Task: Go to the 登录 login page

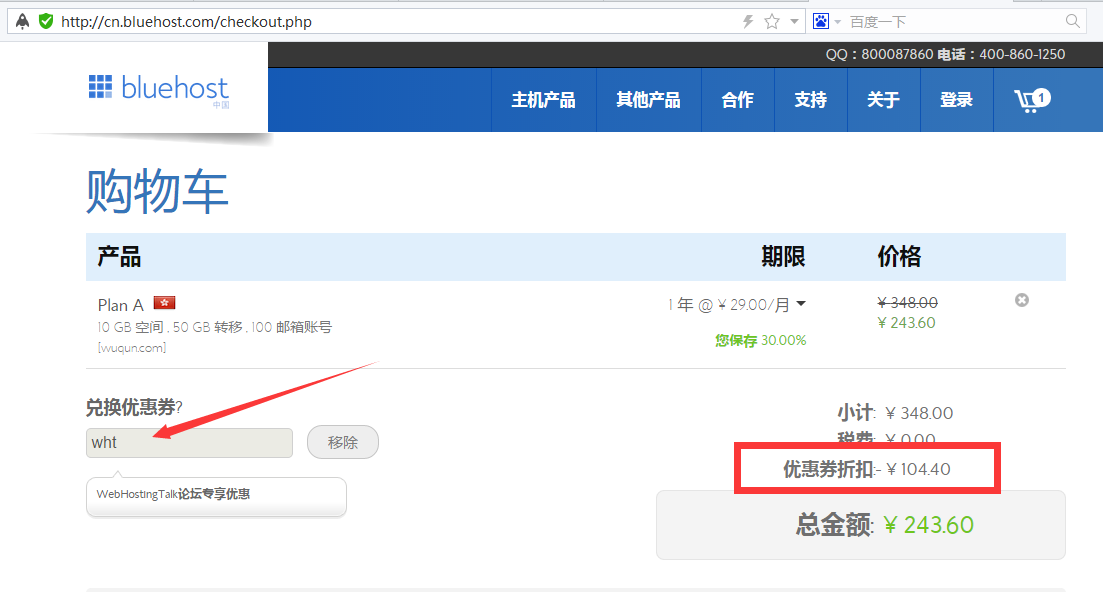Action: pyautogui.click(x=957, y=100)
